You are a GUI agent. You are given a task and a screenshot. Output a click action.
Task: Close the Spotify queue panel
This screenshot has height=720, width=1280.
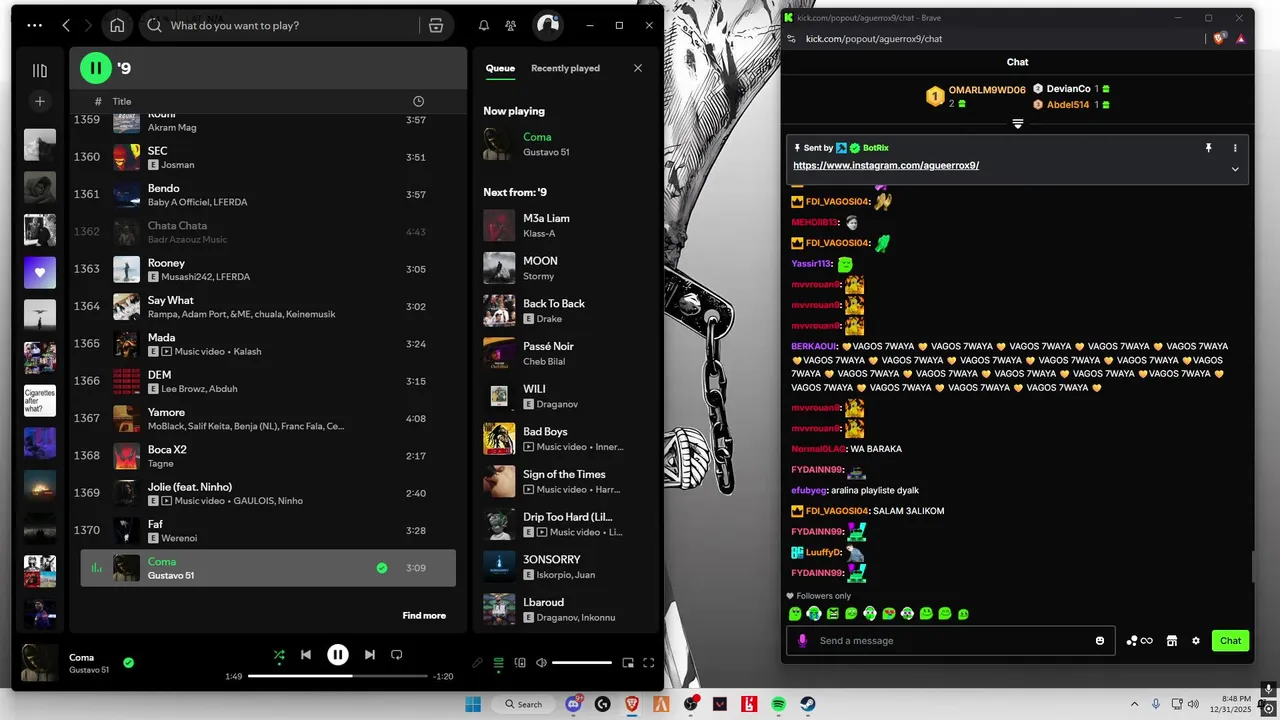tap(638, 68)
